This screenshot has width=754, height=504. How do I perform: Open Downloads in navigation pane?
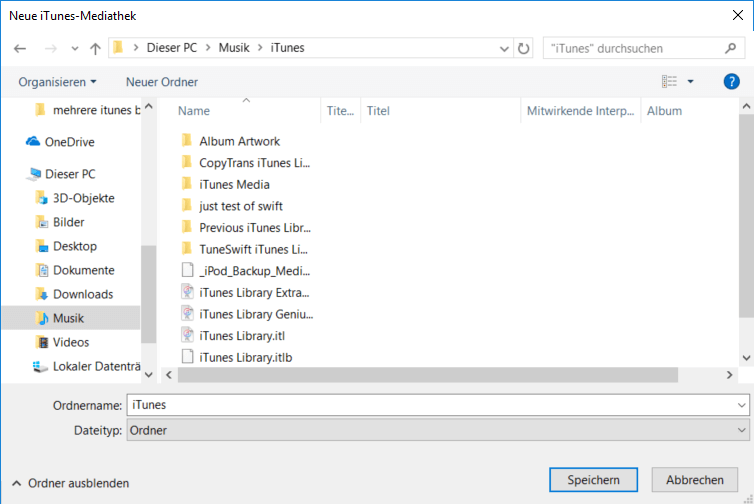74,294
